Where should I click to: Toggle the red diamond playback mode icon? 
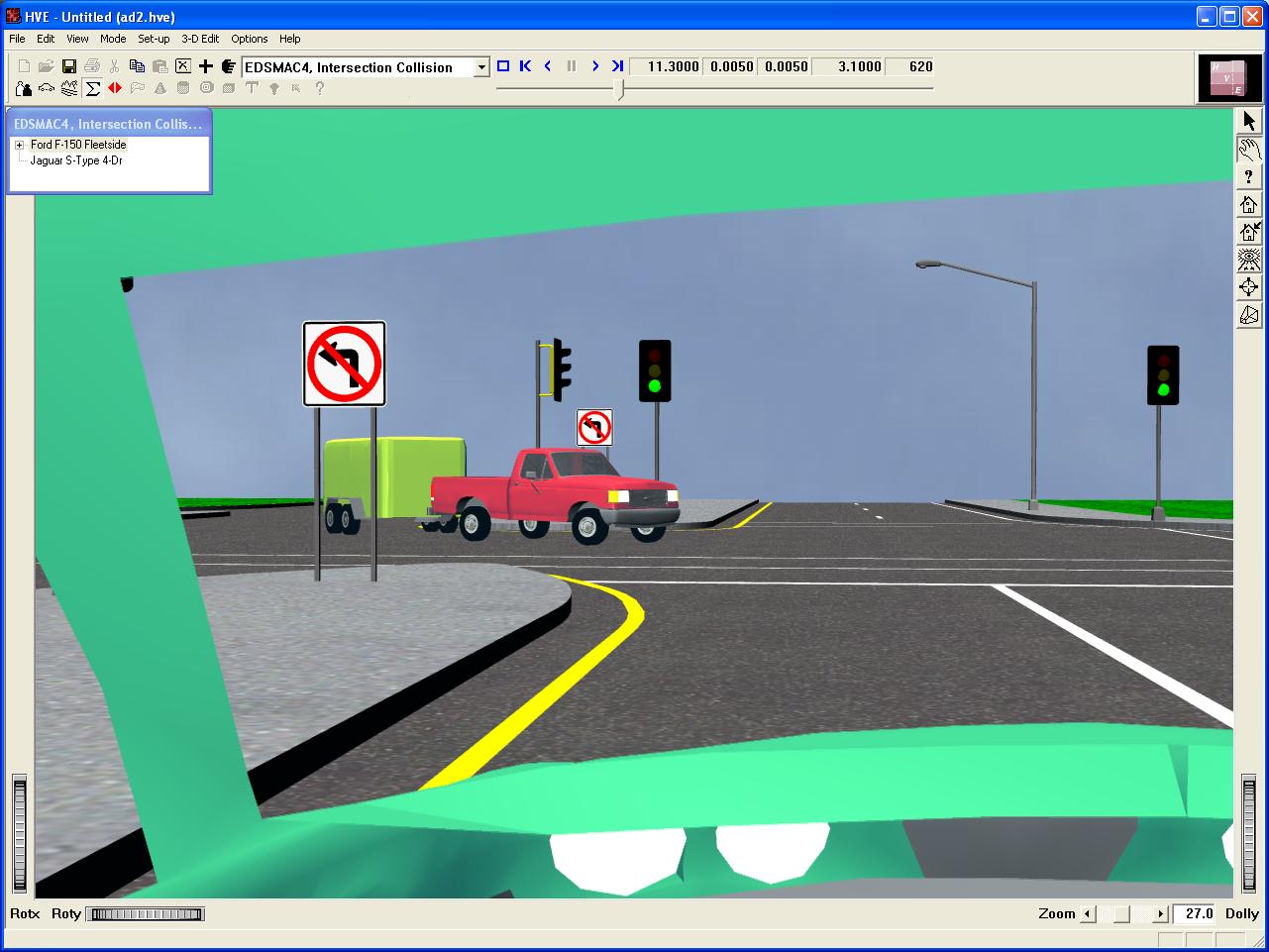(115, 88)
